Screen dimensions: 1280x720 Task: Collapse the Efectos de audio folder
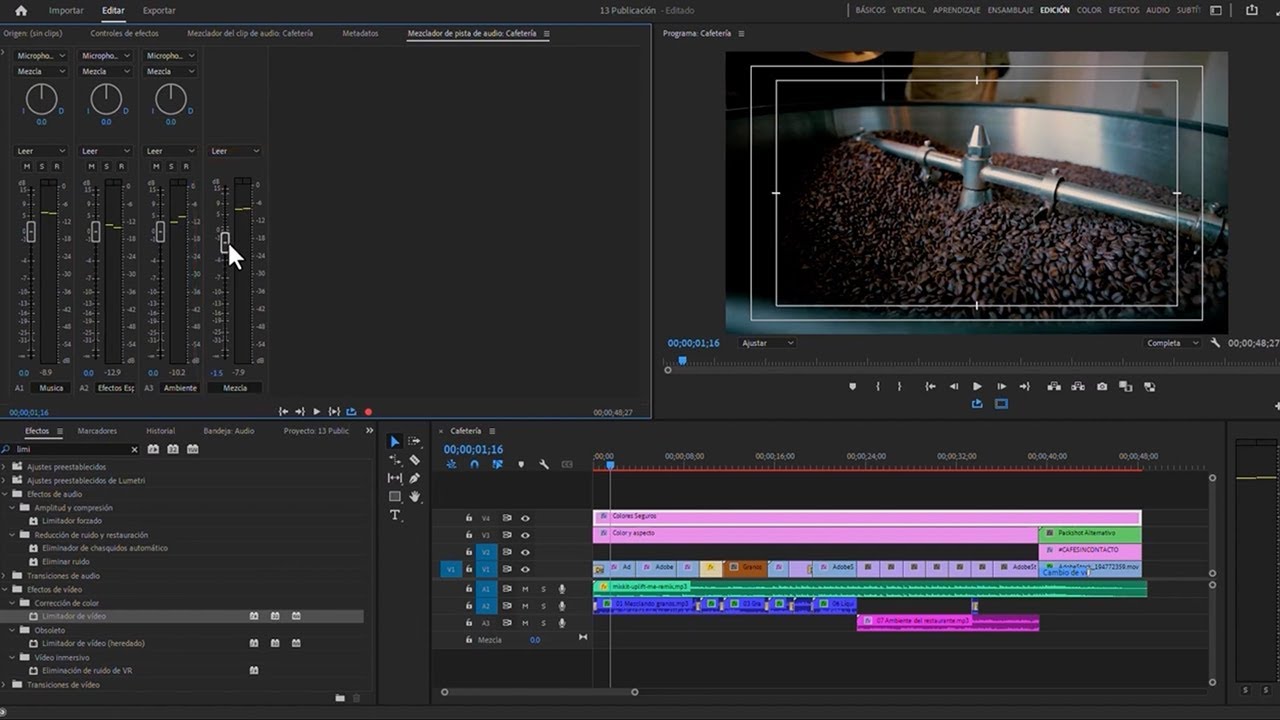pyautogui.click(x=6, y=494)
